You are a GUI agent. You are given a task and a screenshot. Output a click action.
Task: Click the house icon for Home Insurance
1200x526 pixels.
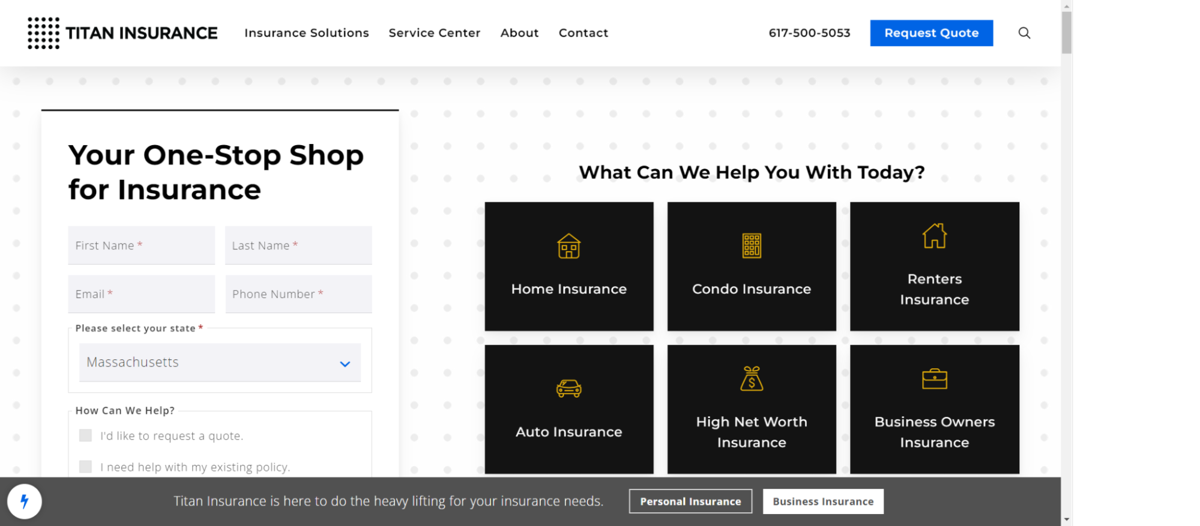click(x=569, y=246)
